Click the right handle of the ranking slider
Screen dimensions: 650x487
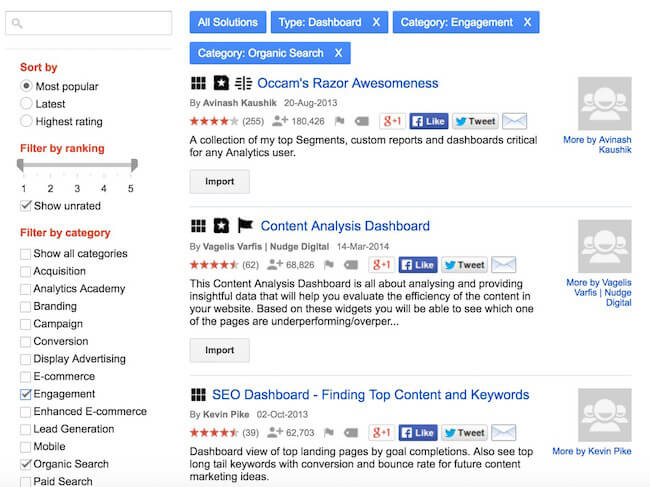click(x=134, y=165)
